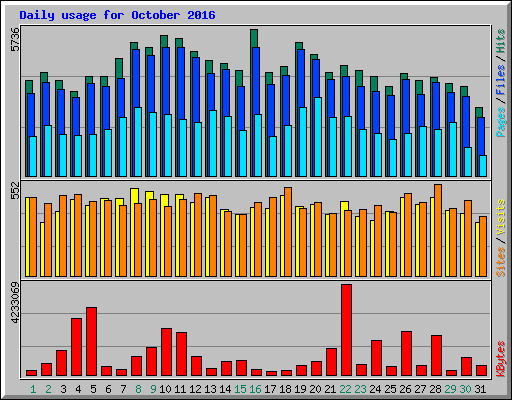This screenshot has width=512, height=400.
Task: Click day 18 on the x-axis
Action: tap(285, 389)
